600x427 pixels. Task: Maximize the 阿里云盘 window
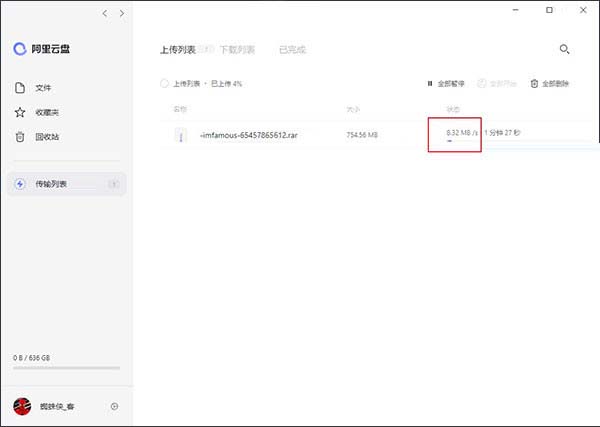[549, 10]
